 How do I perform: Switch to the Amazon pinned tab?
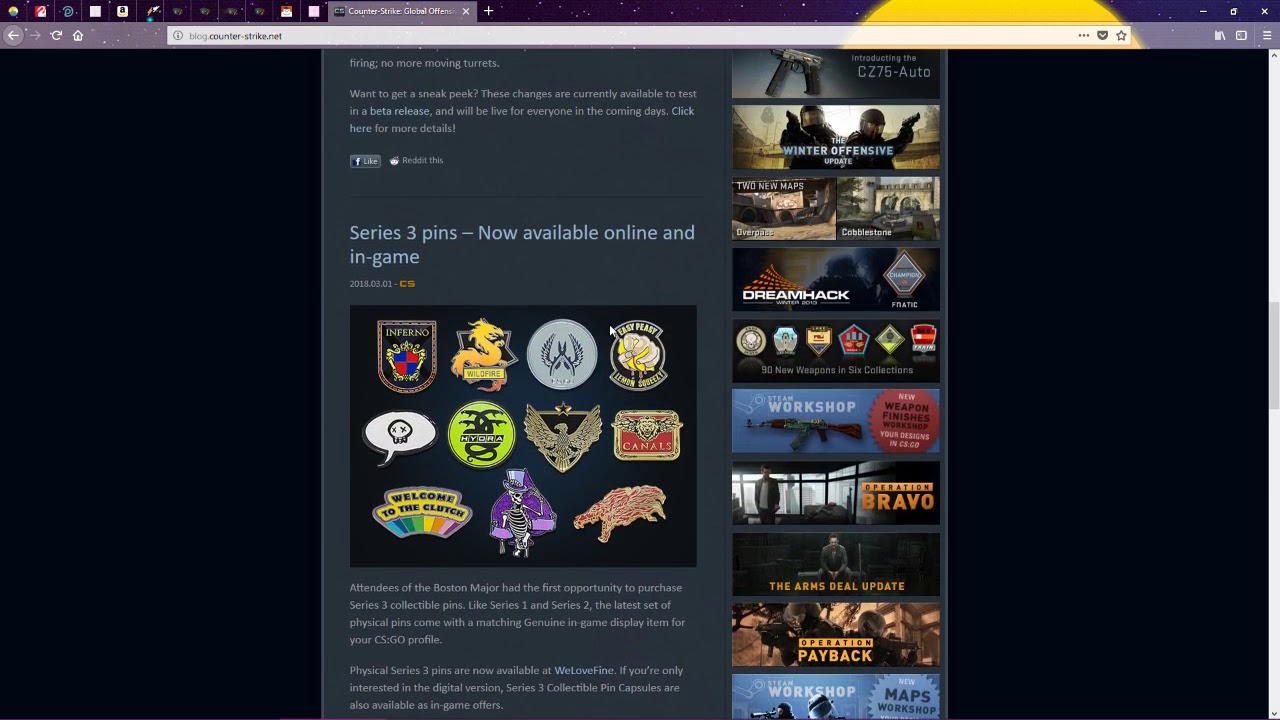(x=122, y=11)
